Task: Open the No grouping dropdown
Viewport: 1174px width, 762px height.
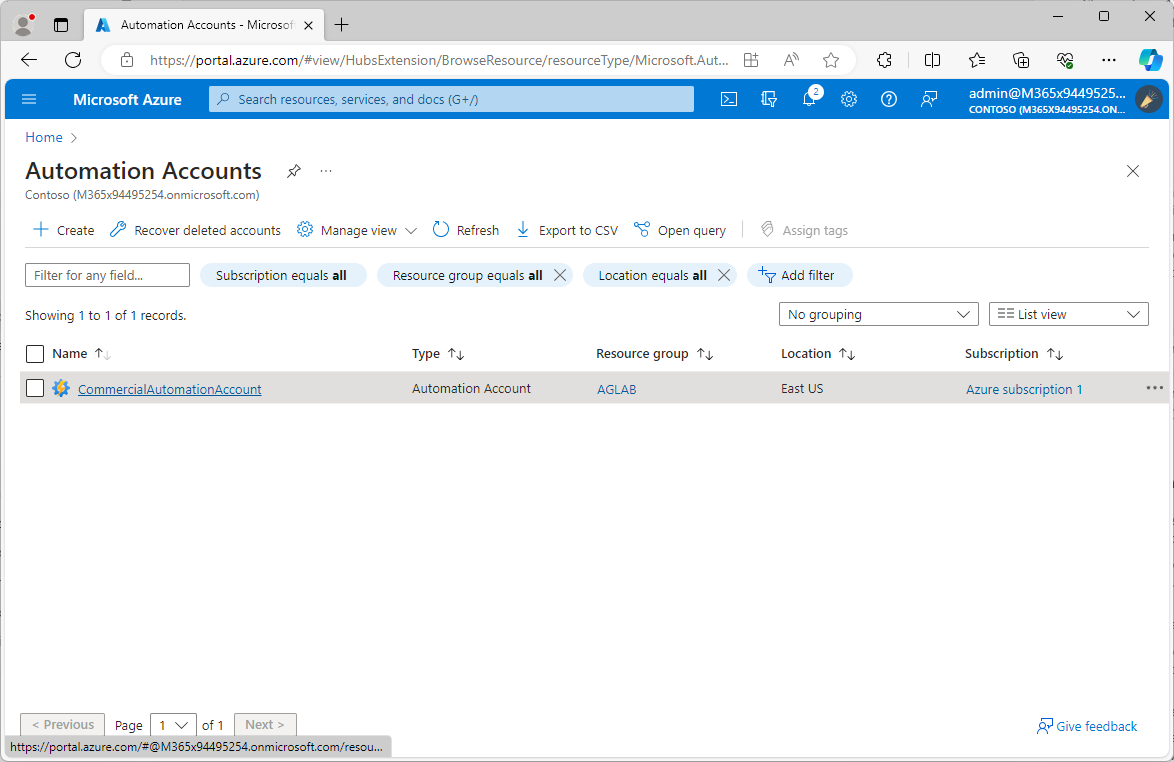Action: click(x=878, y=314)
